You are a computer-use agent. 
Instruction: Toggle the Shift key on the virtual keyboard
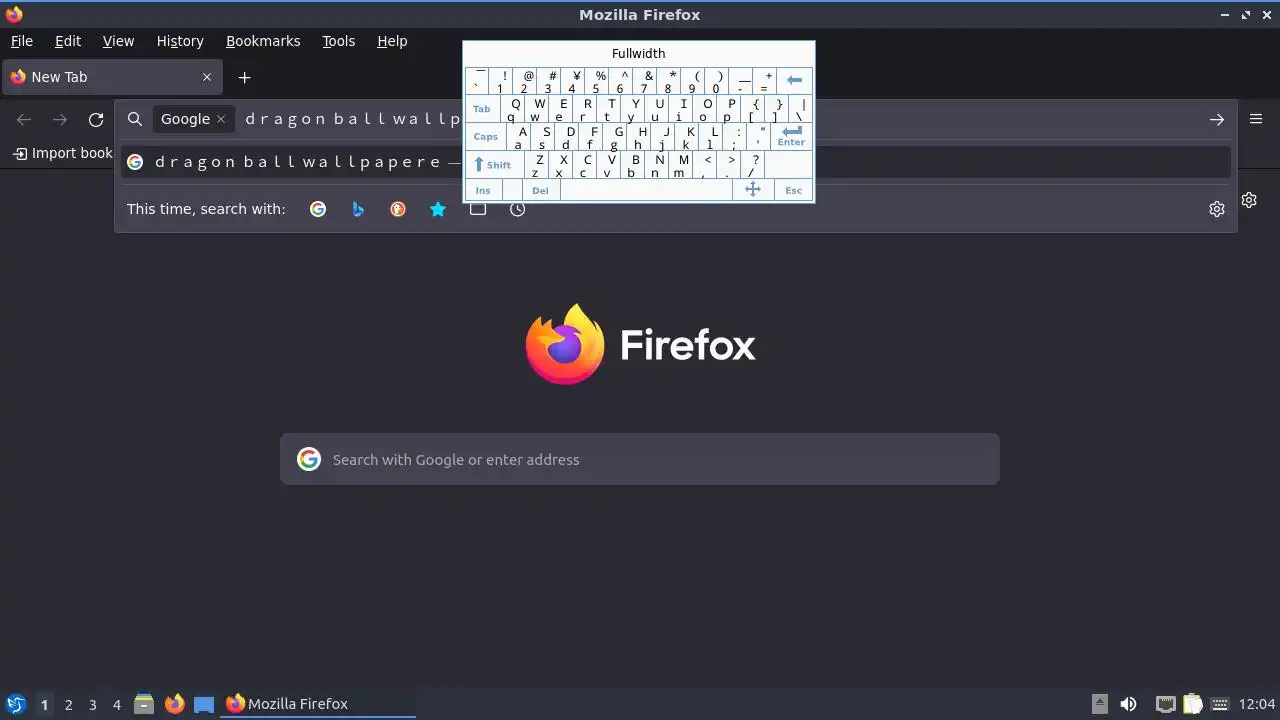(492, 165)
